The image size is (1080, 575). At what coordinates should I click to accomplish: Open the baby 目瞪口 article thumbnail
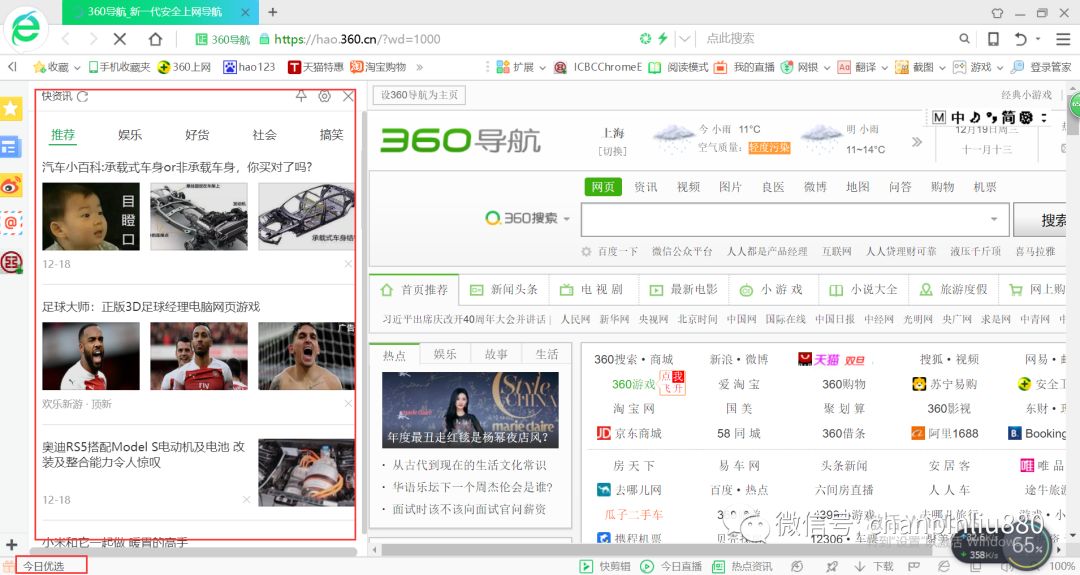[x=91, y=216]
